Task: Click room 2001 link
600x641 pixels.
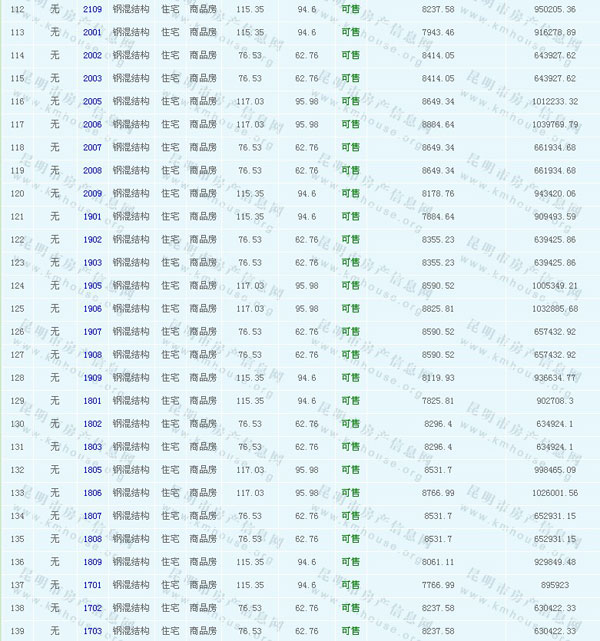Action: click(92, 32)
